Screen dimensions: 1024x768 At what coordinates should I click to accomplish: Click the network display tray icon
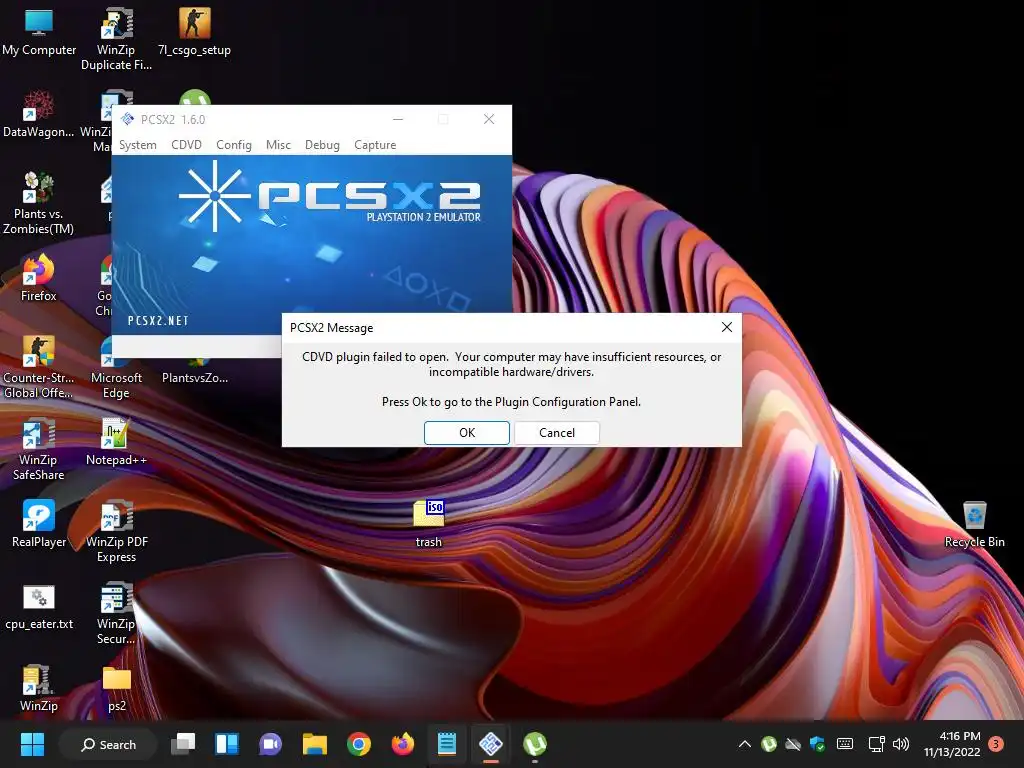876,744
